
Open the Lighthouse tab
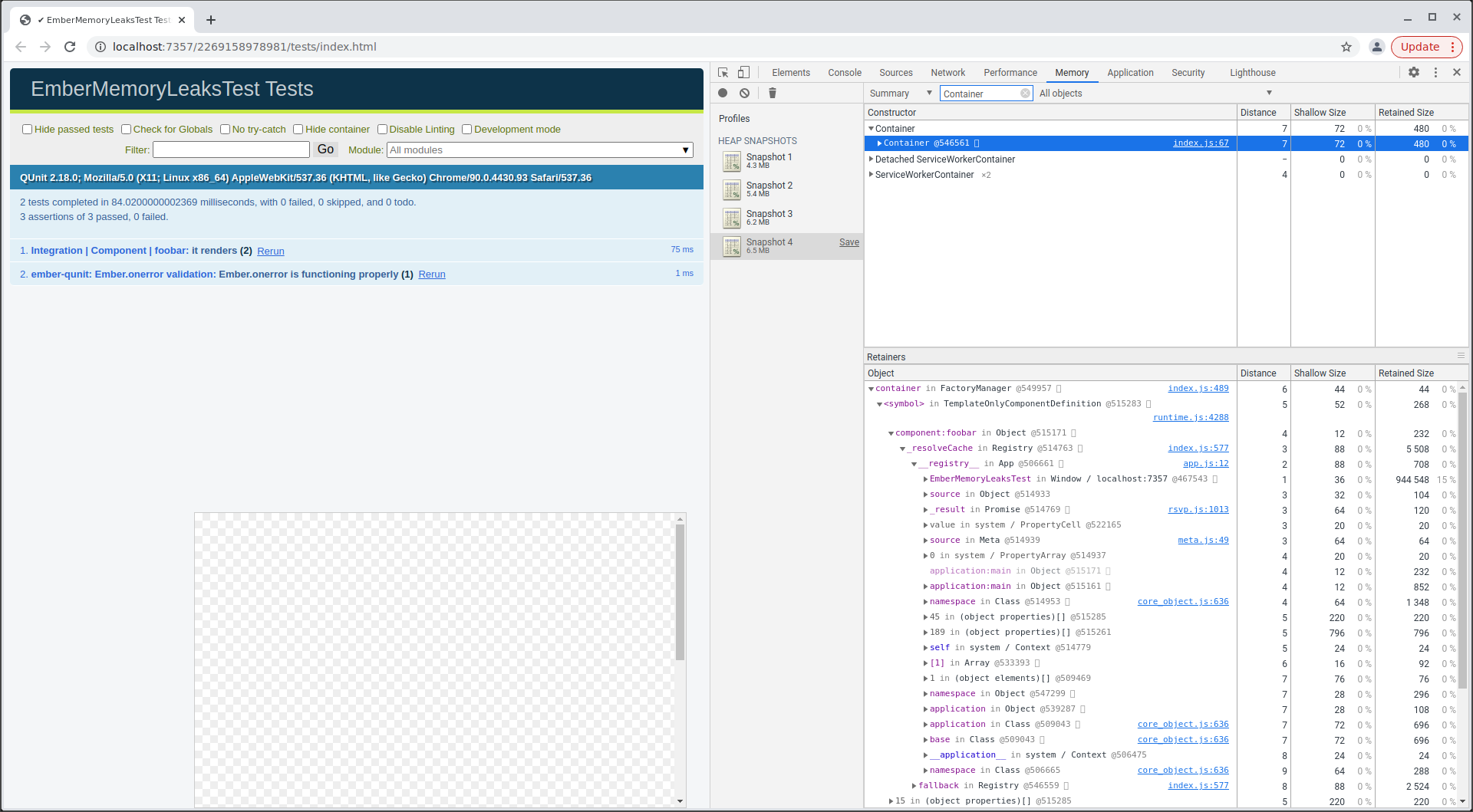point(1253,73)
